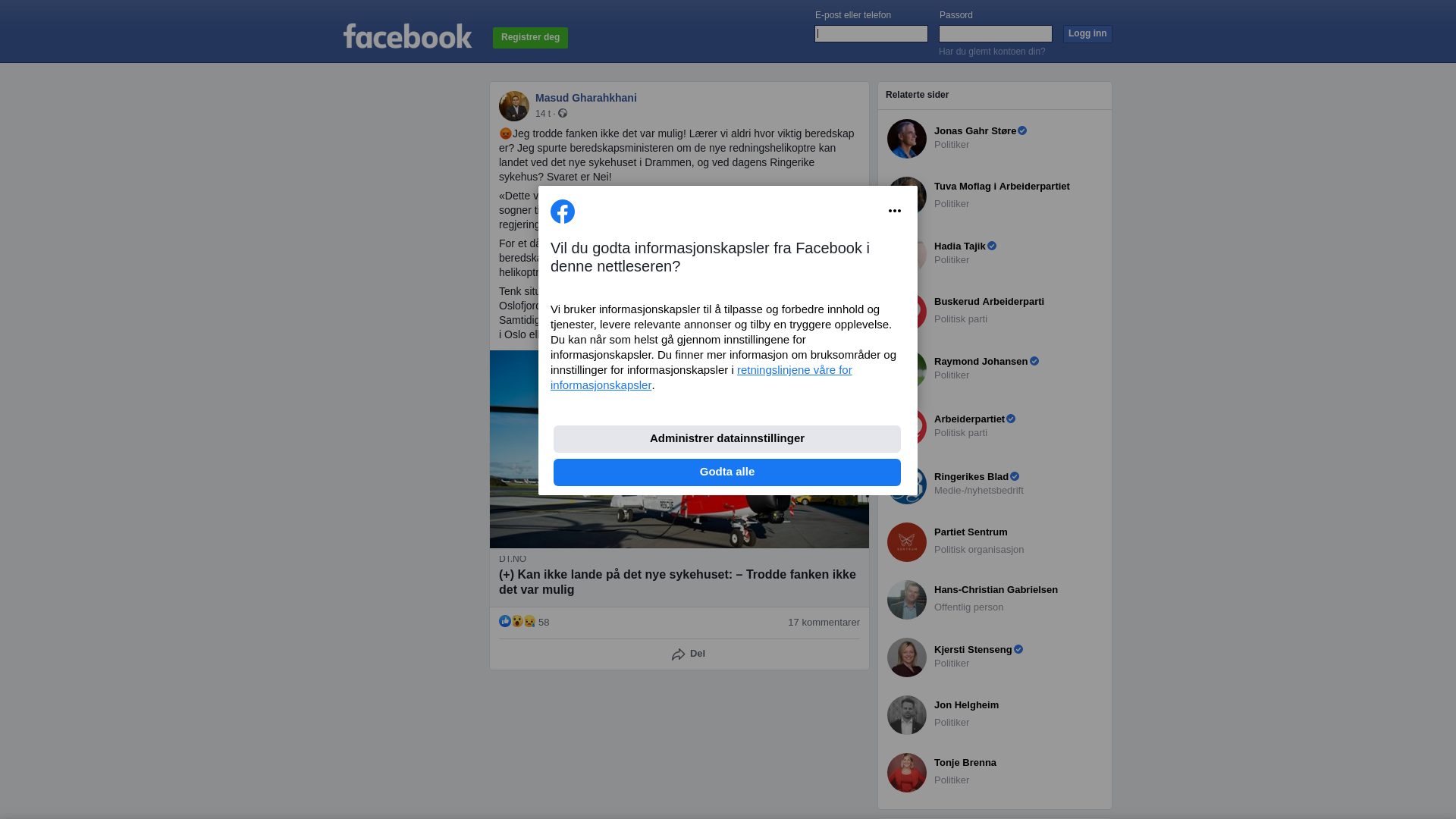1456x819 pixels.
Task: Click the Logg inn button
Action: 1087,34
